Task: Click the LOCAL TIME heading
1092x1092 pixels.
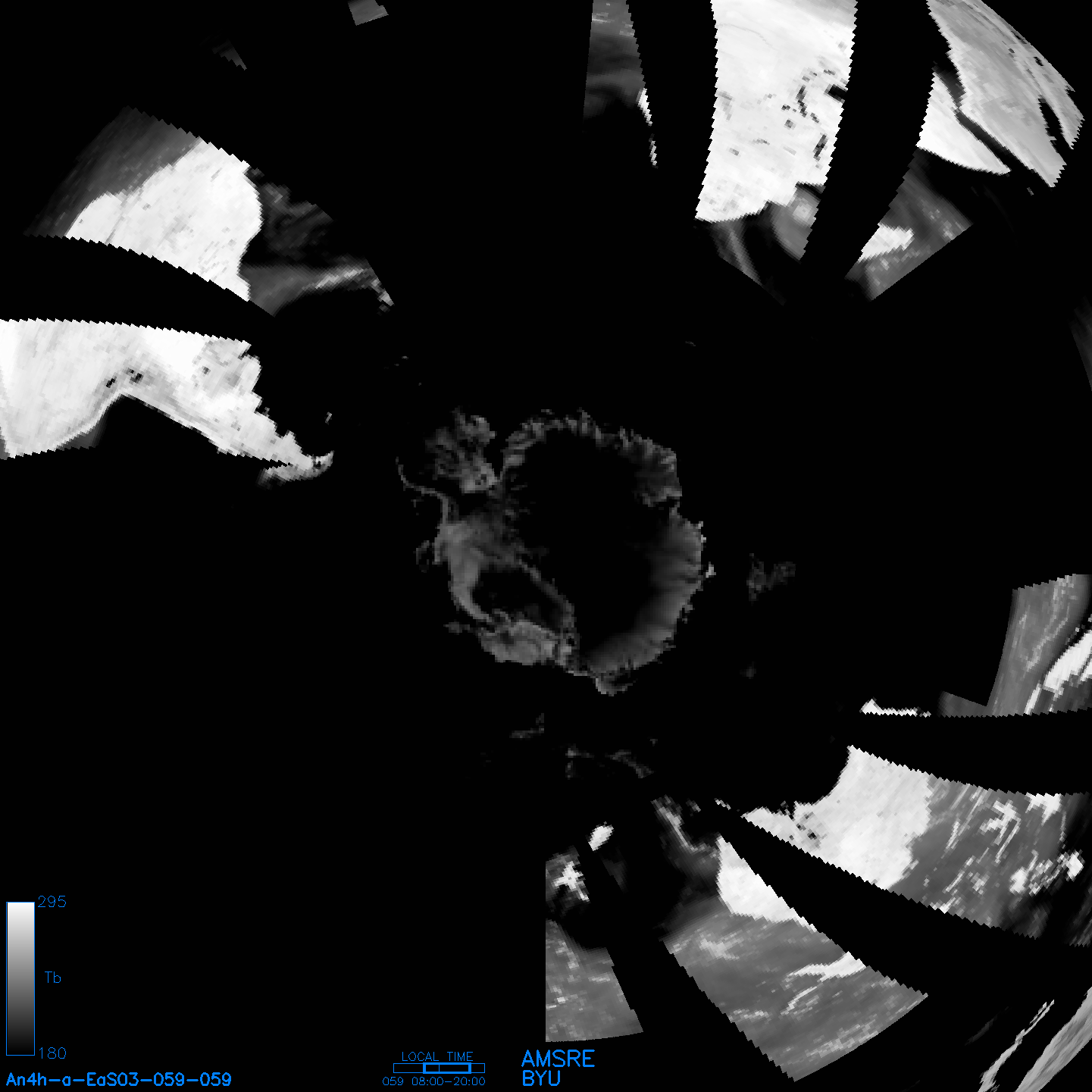Action: tap(437, 1056)
